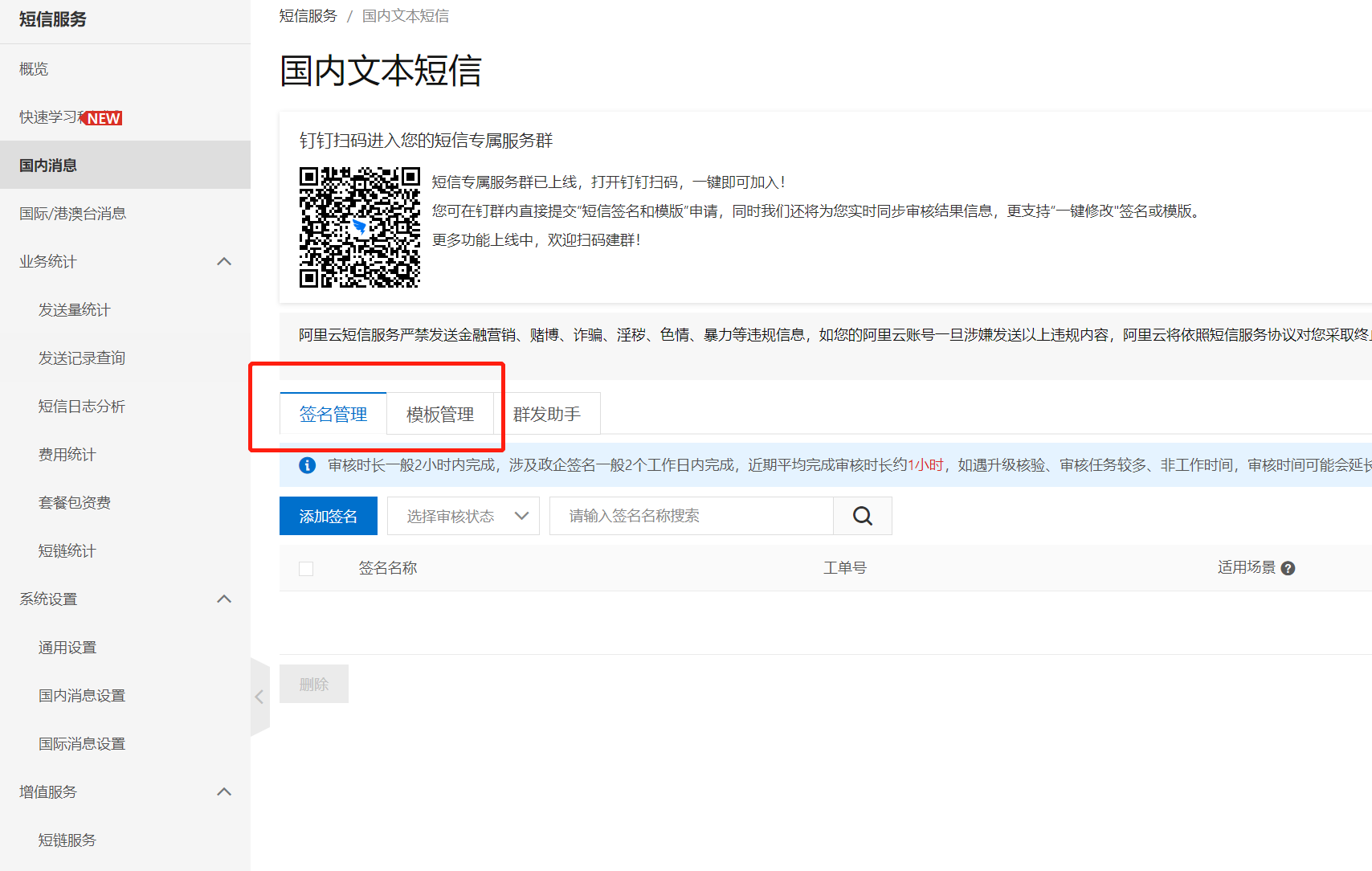
Task: Click the 添加签名 button
Action: 329,516
